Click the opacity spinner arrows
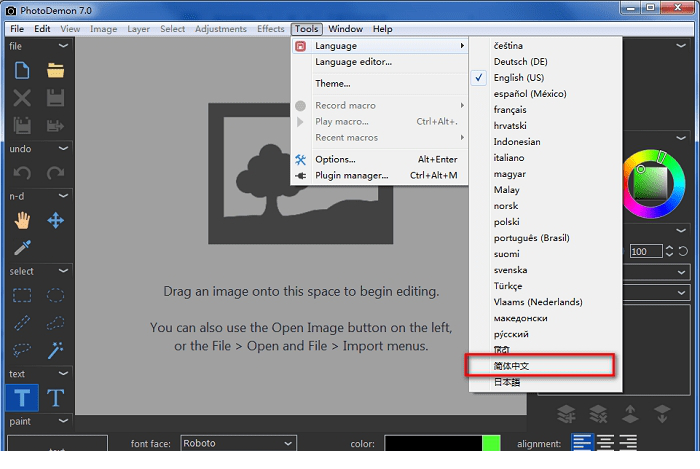The width and height of the screenshot is (700, 469). (x=669, y=251)
